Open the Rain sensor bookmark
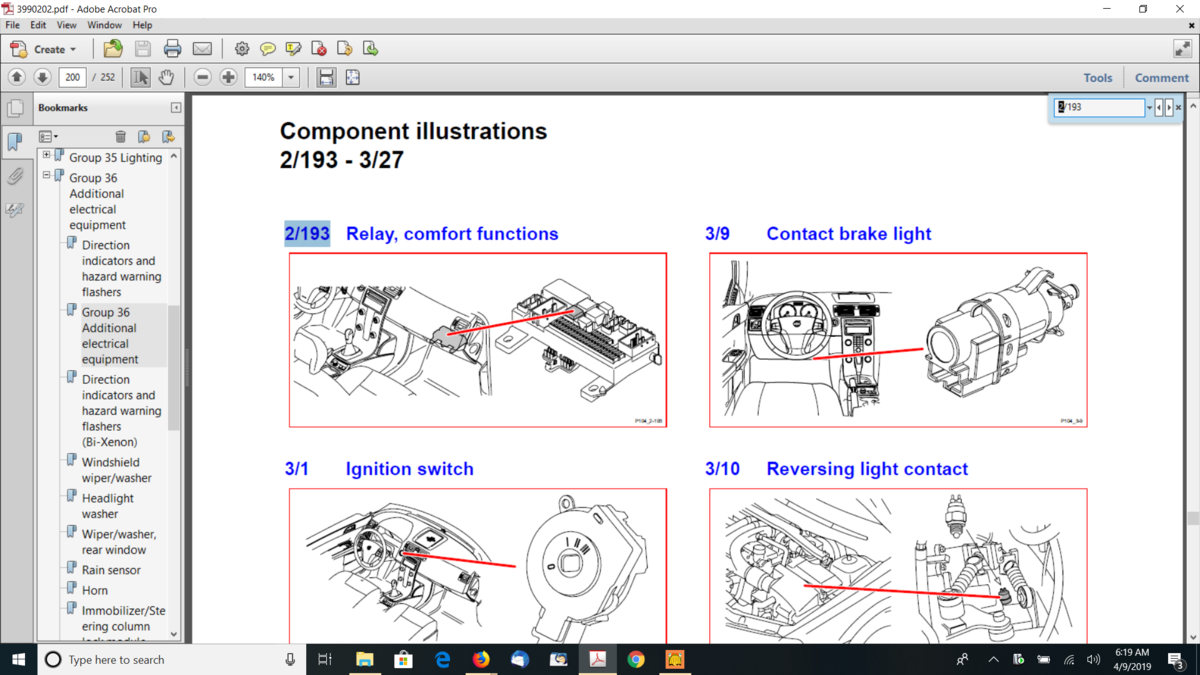1200x675 pixels. tap(111, 570)
